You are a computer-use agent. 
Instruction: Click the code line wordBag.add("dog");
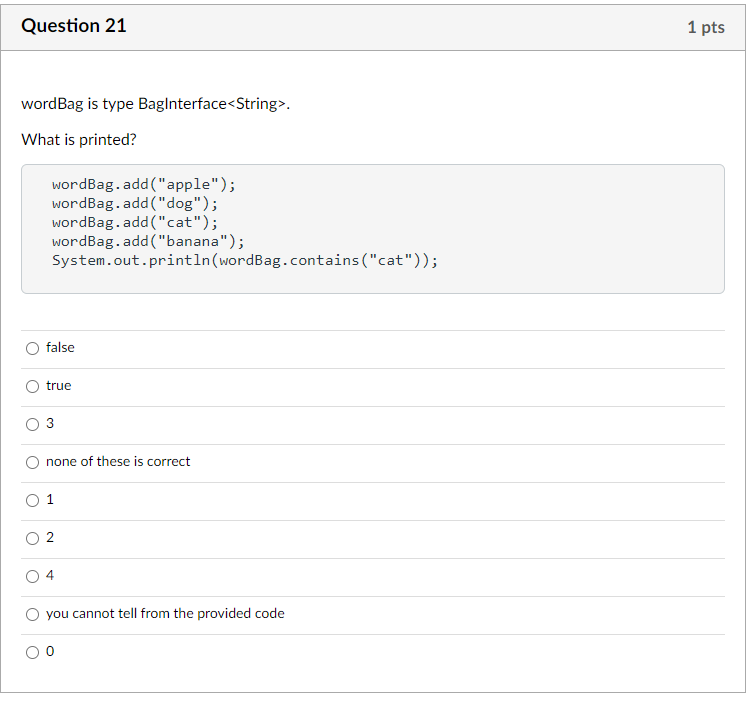coord(135,204)
